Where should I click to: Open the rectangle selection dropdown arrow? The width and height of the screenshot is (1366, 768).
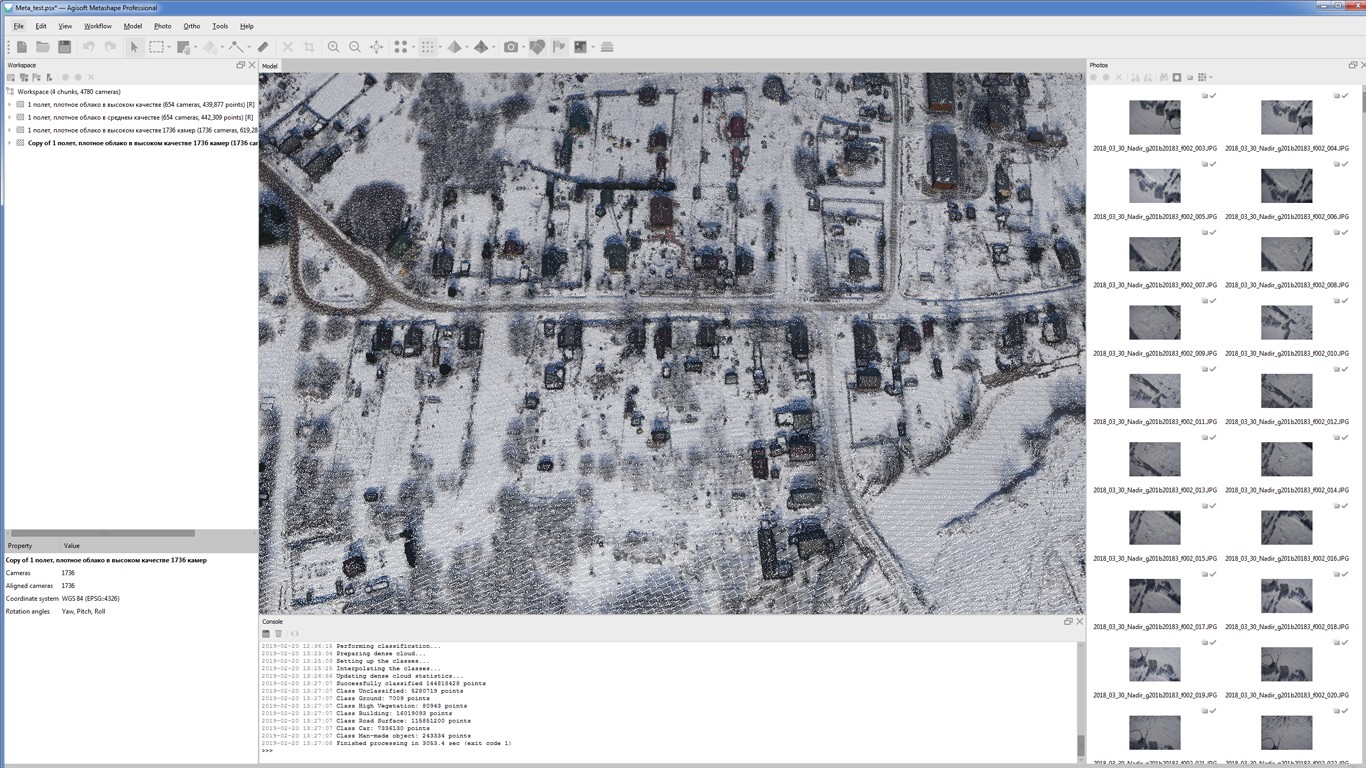coord(169,48)
